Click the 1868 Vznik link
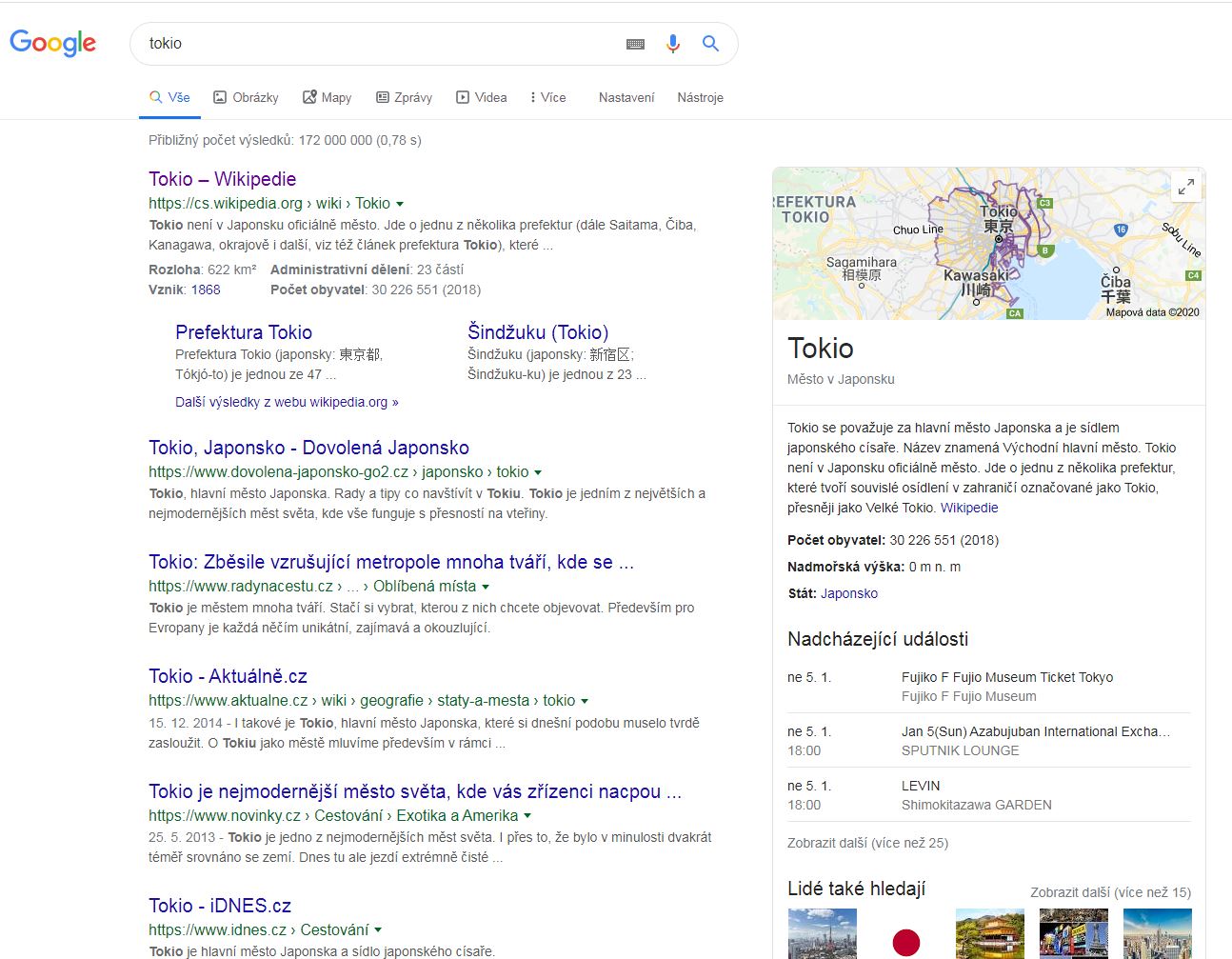This screenshot has height=959, width=1232. [206, 290]
